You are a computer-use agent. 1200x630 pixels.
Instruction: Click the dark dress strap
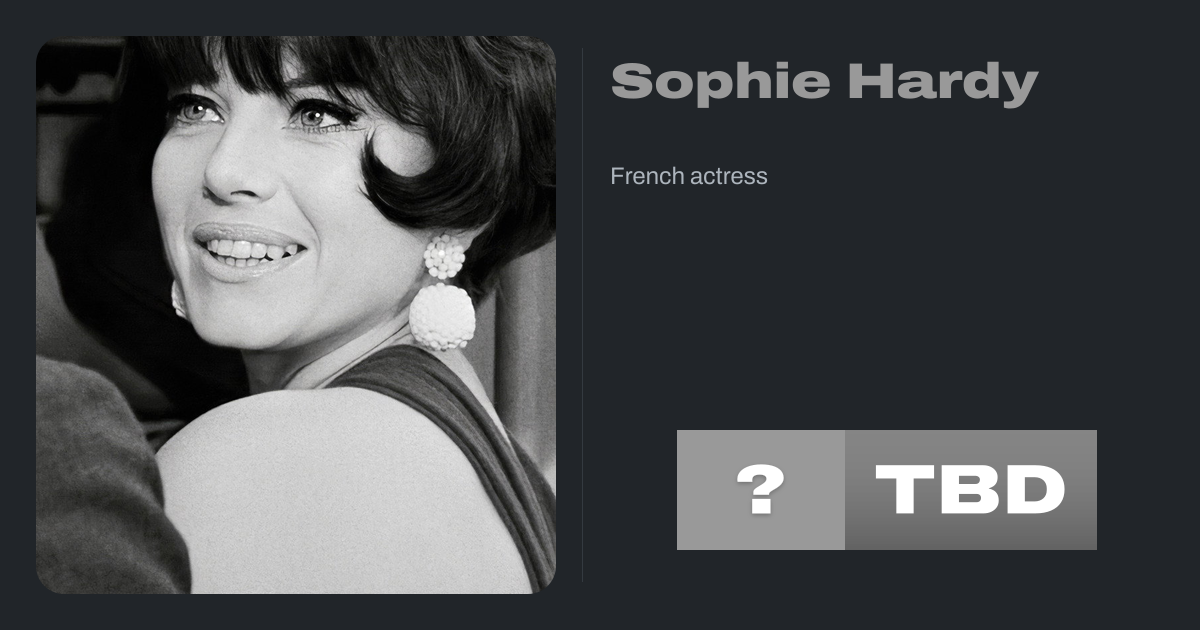[470, 440]
